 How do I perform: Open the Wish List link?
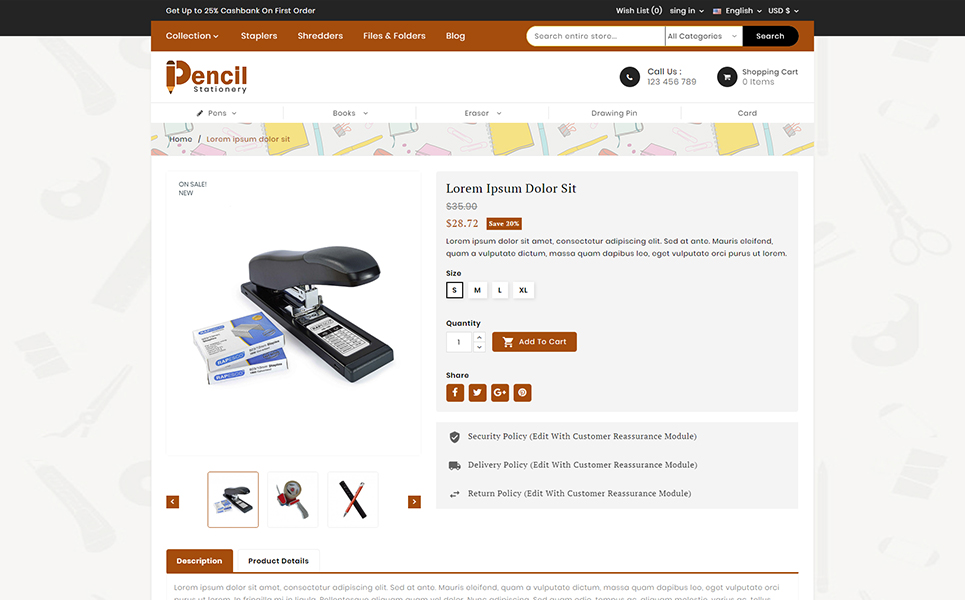click(x=639, y=10)
